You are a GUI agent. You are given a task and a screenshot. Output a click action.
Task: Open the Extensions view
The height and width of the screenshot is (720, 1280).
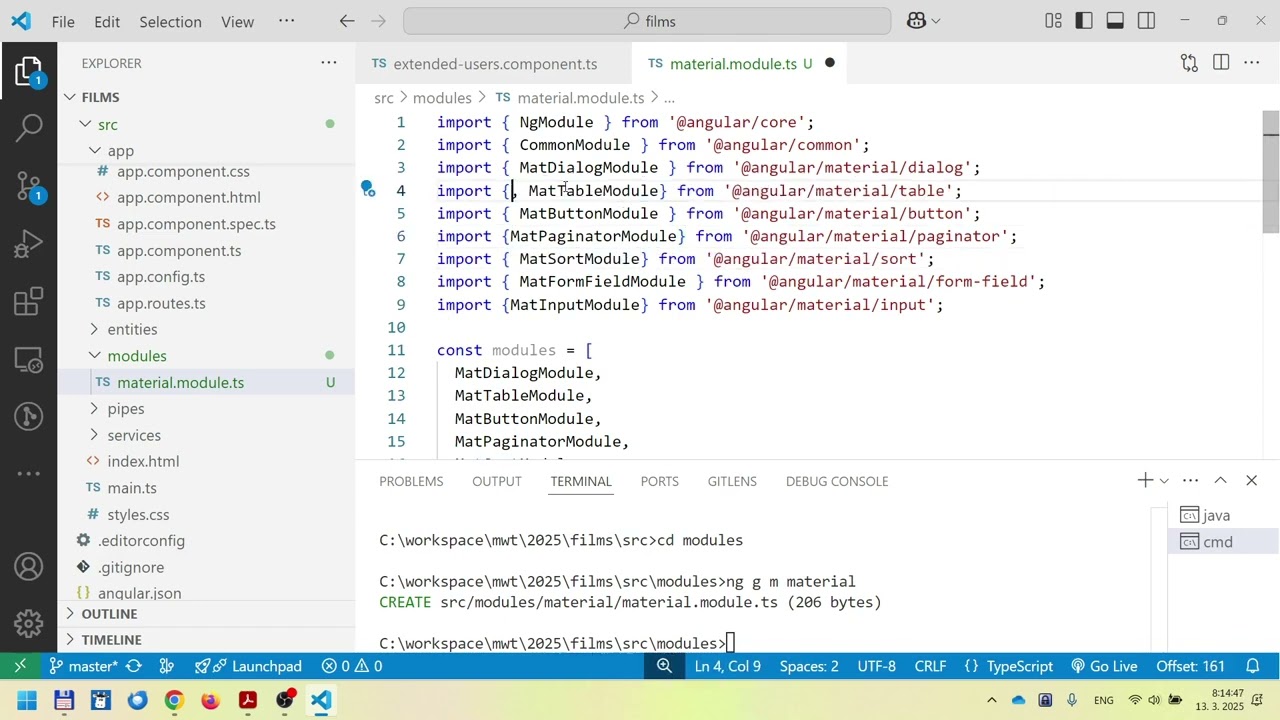28,301
